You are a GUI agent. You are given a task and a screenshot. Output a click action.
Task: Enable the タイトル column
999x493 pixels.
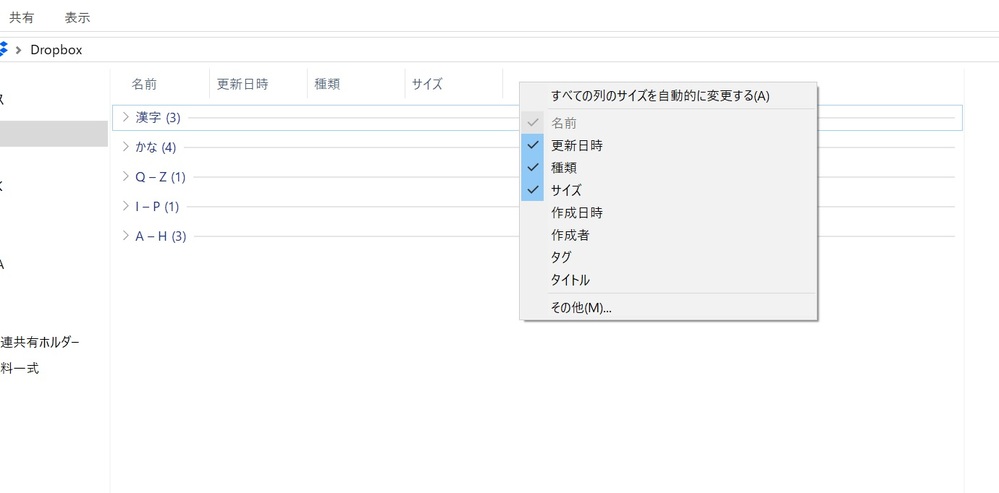coord(570,280)
